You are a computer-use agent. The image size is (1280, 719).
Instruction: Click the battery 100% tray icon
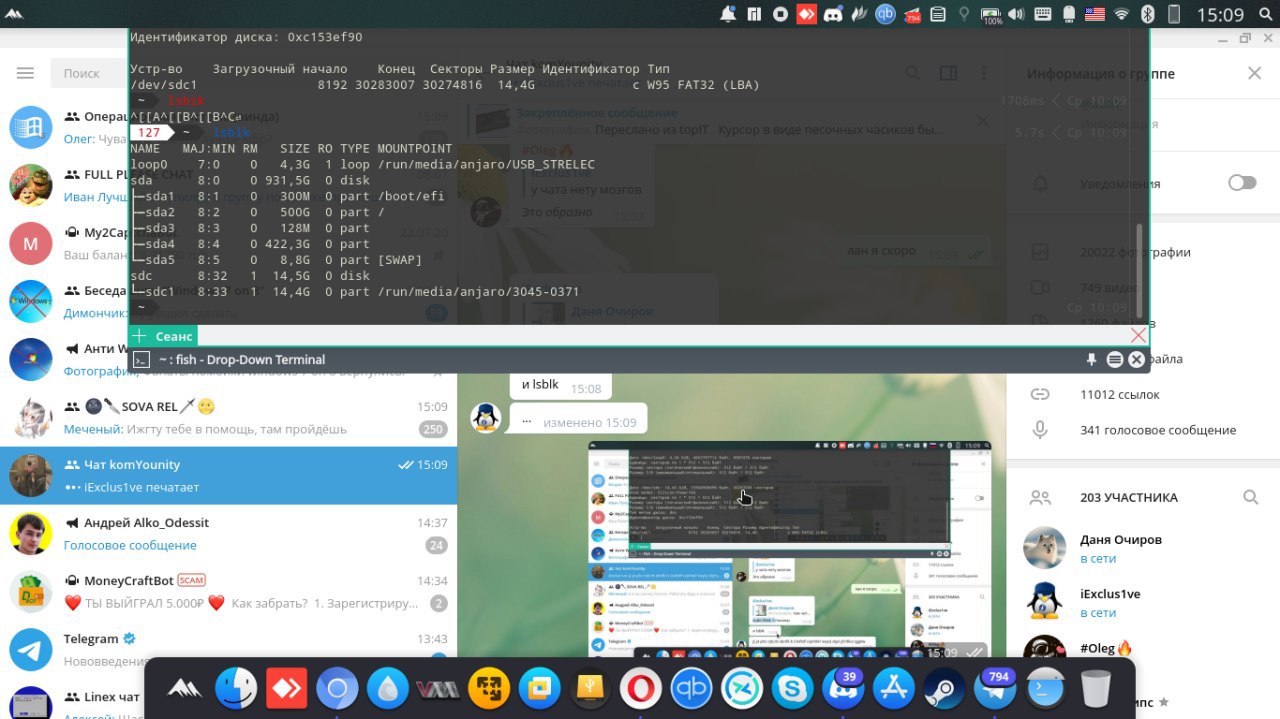click(x=992, y=14)
